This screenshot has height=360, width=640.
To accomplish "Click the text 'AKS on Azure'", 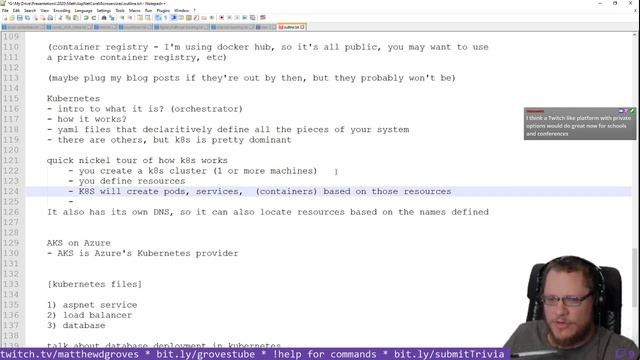I will click(78, 243).
